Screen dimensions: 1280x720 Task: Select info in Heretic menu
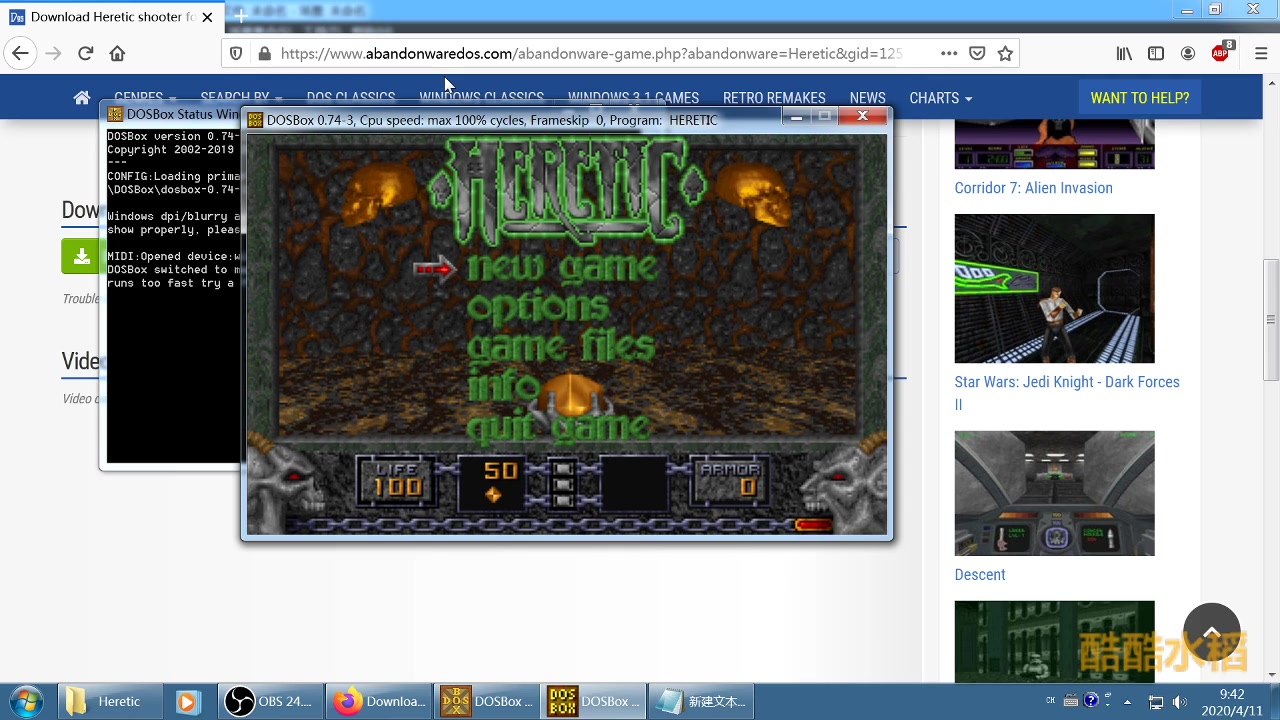pyautogui.click(x=504, y=387)
